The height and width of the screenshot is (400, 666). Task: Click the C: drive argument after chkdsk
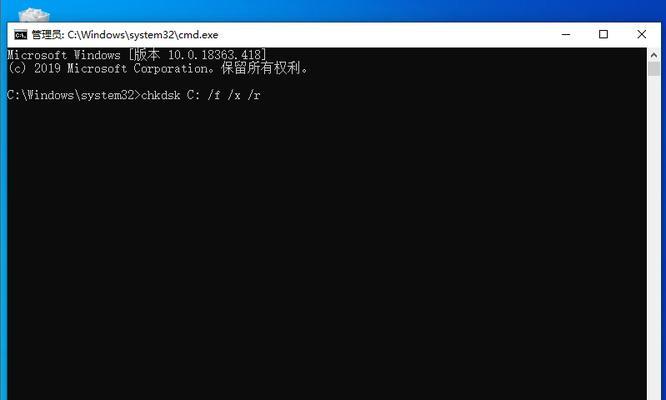point(193,95)
